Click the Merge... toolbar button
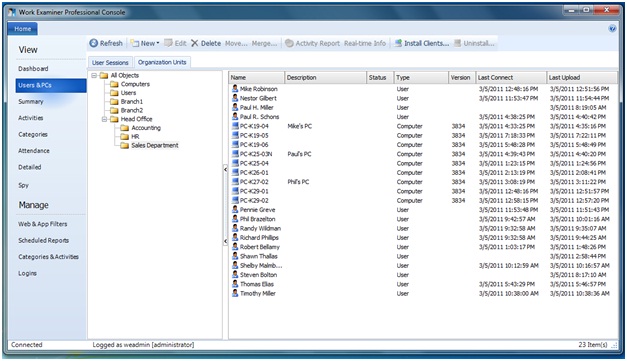The image size is (627, 361). [264, 43]
